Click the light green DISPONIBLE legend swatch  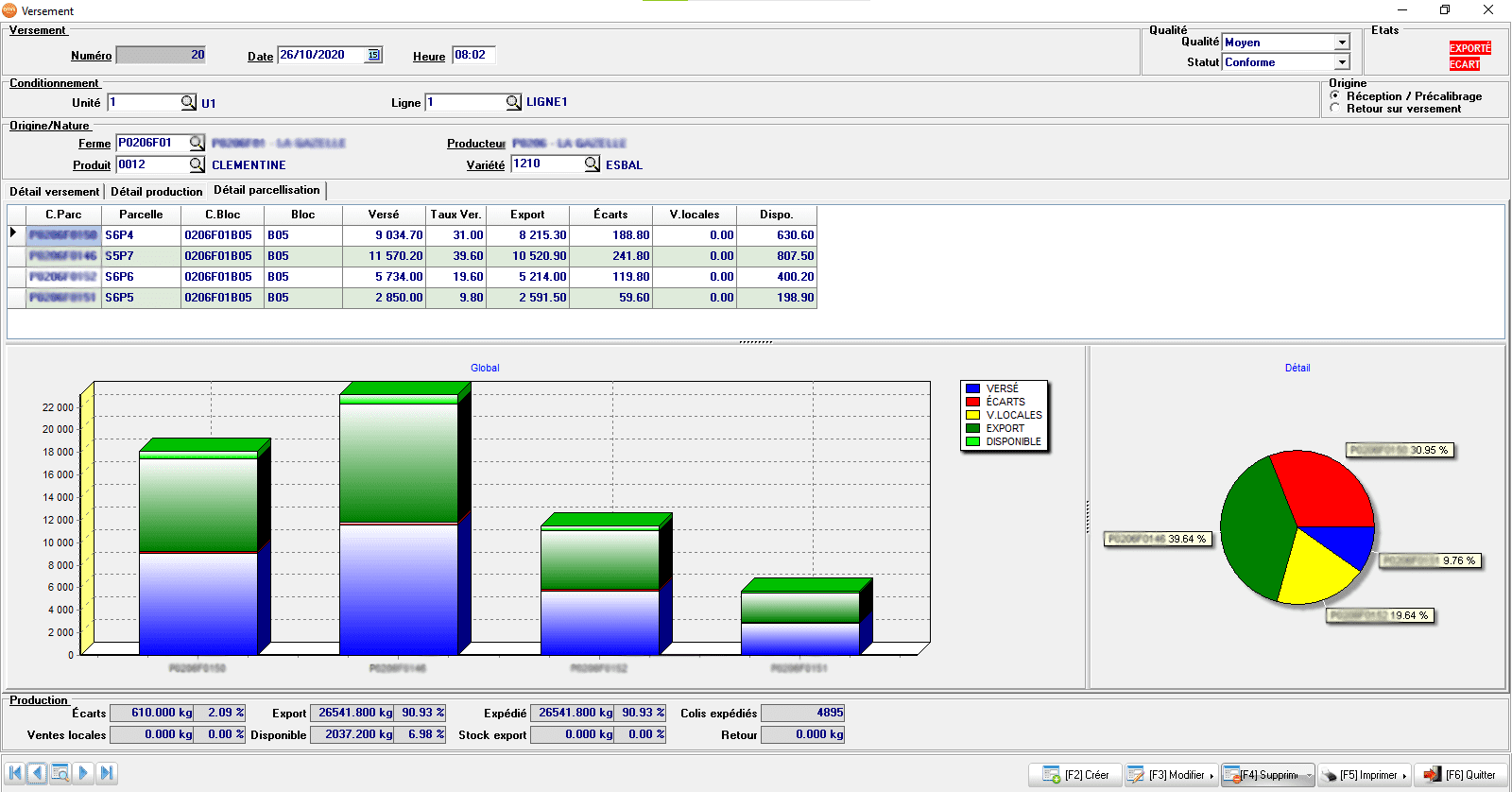click(x=972, y=441)
